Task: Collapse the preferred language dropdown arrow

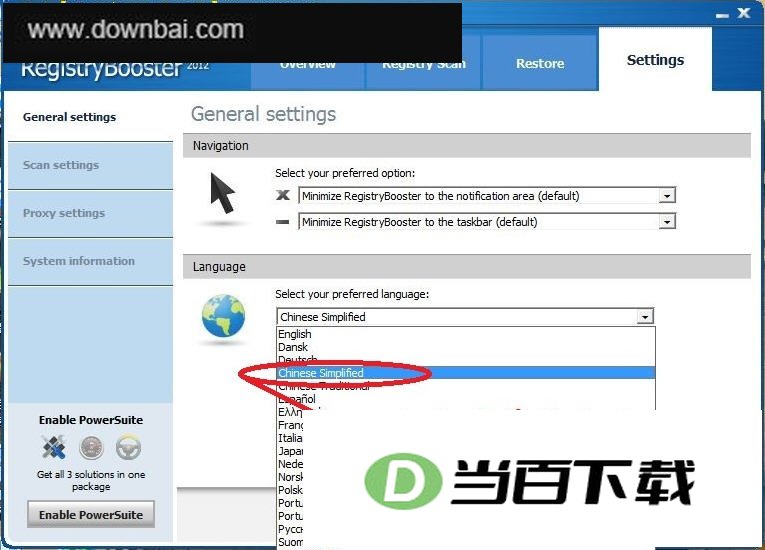Action: [x=644, y=317]
